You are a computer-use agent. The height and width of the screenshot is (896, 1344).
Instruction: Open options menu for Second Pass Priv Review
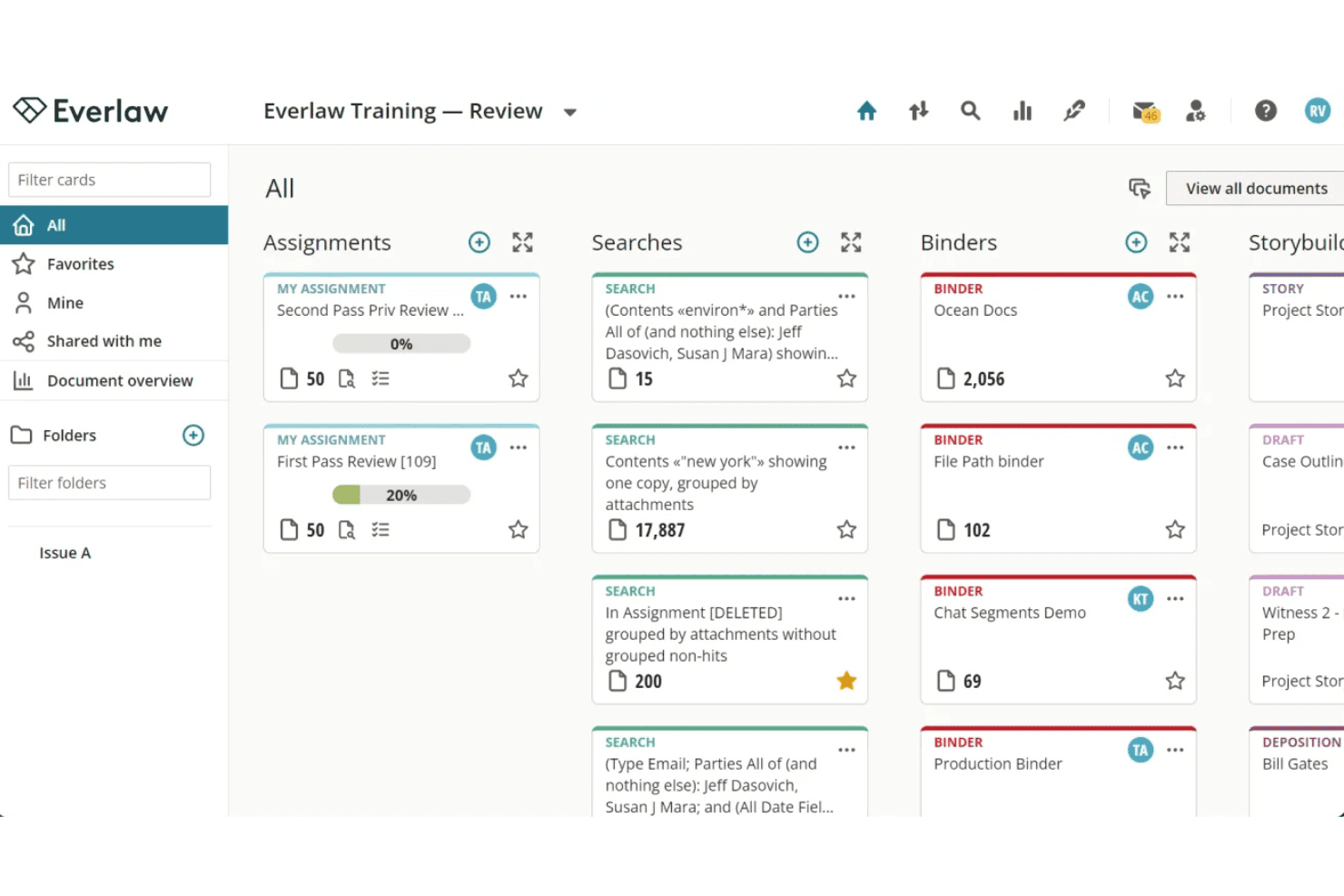tap(519, 297)
